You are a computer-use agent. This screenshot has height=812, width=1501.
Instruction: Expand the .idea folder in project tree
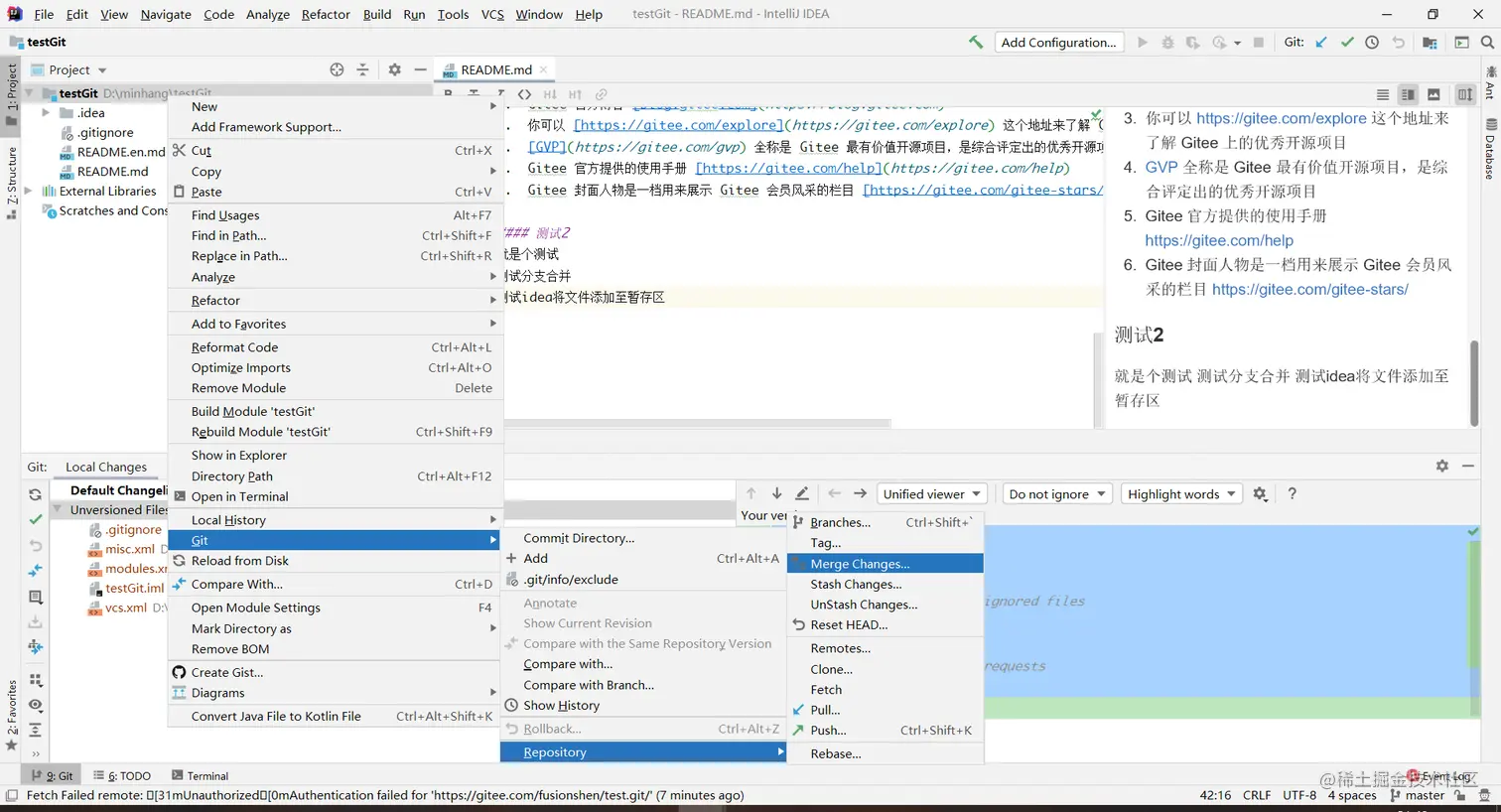coord(46,112)
